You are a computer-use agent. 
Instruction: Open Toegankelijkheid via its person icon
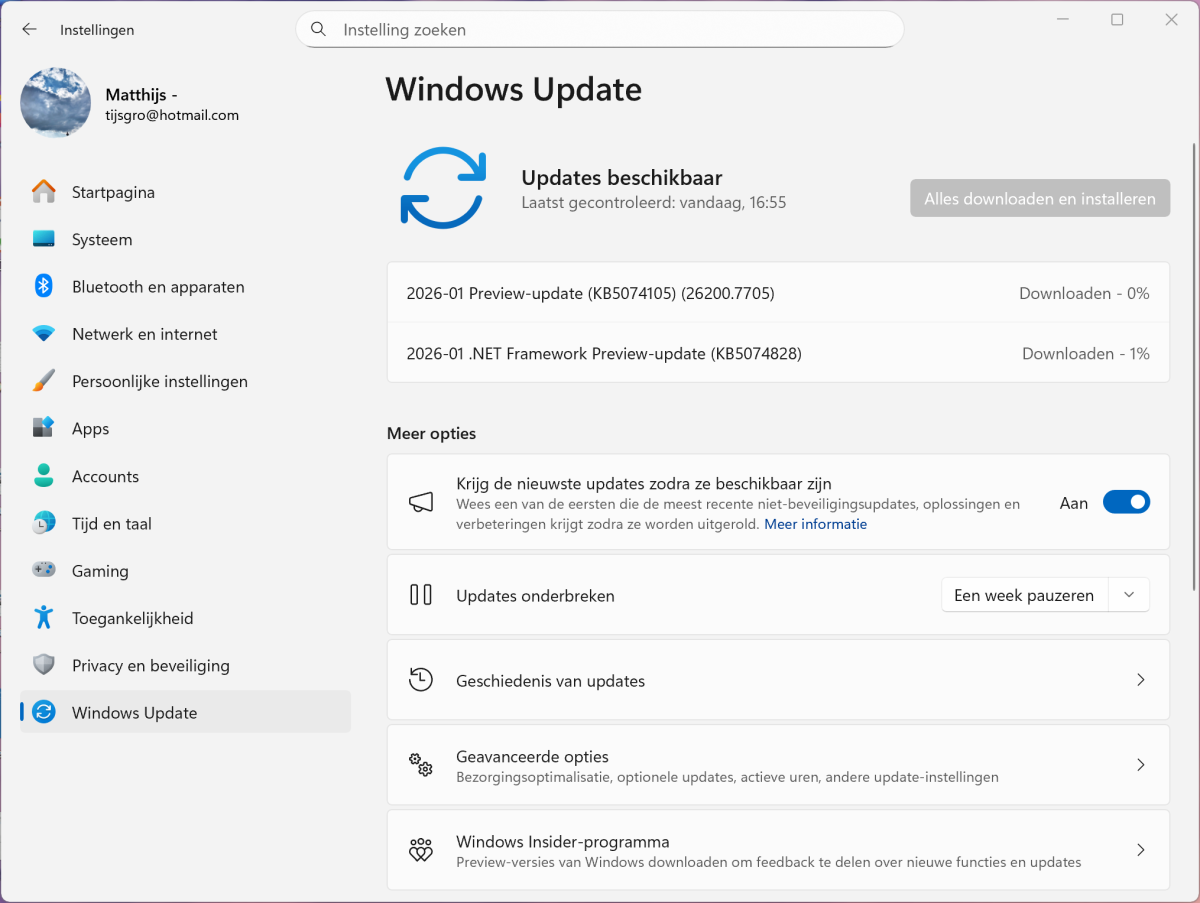(x=43, y=618)
